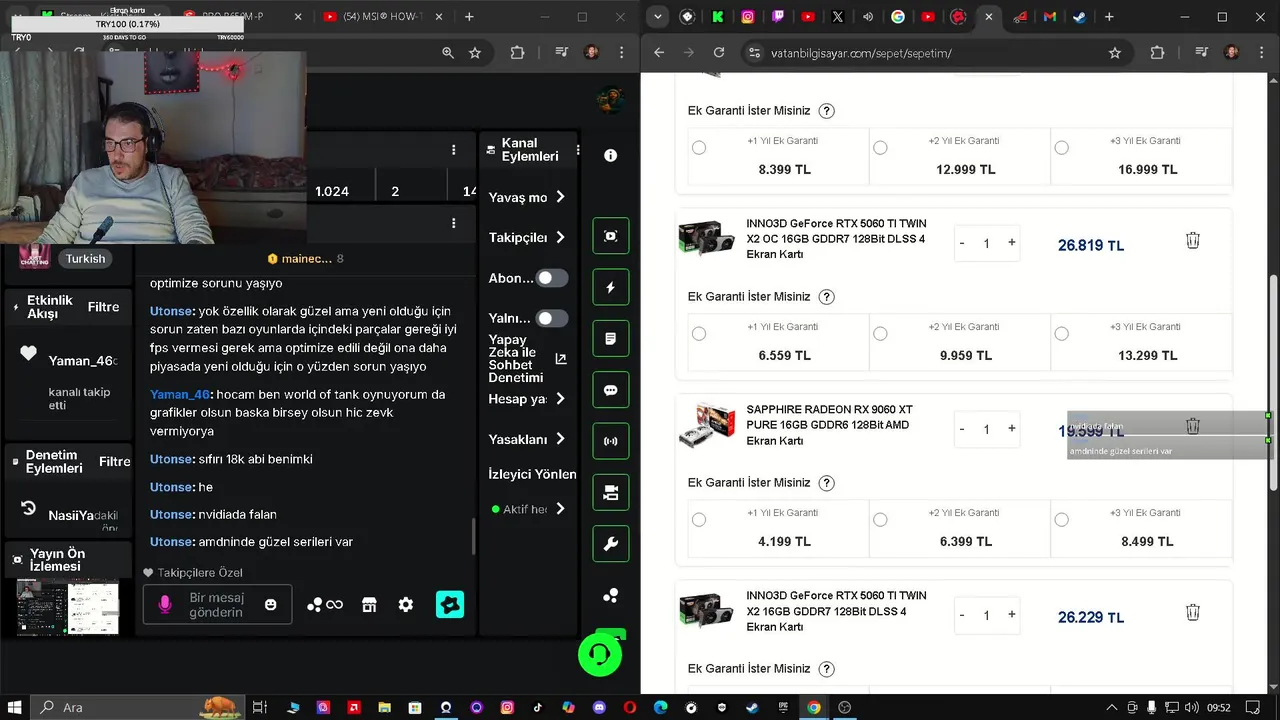Viewport: 1280px width, 720px height.
Task: Select +2 Yıl Ek Garanti for 6.399 TL
Action: point(880,520)
